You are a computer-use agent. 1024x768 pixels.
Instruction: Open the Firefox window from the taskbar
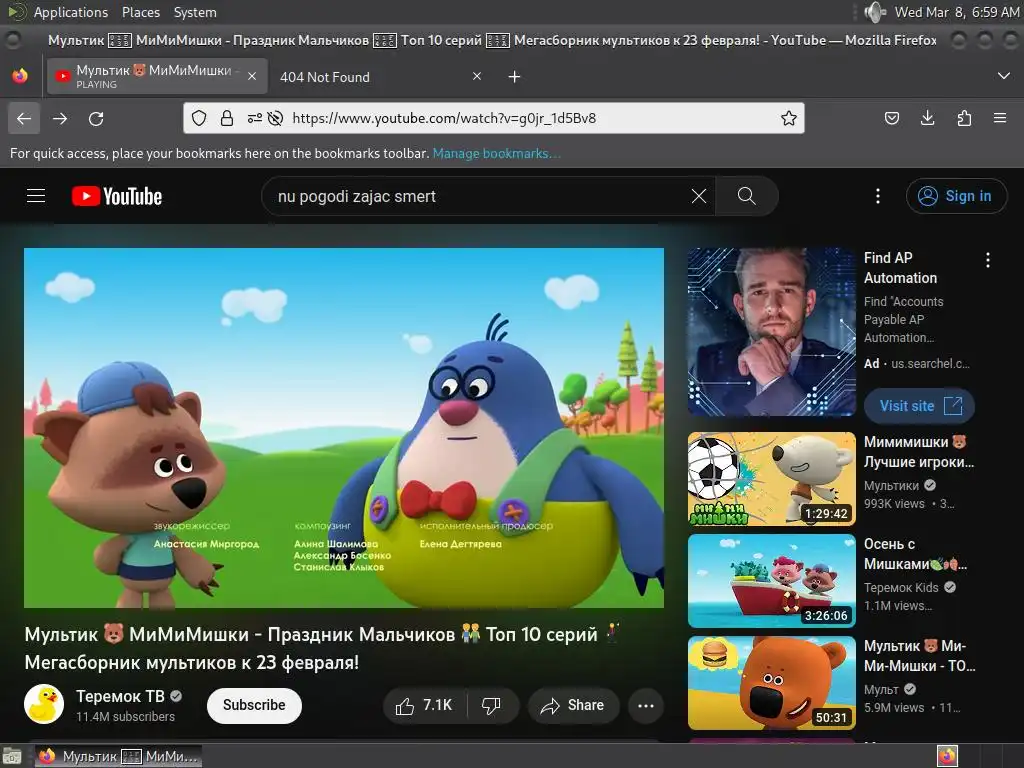click(118, 756)
